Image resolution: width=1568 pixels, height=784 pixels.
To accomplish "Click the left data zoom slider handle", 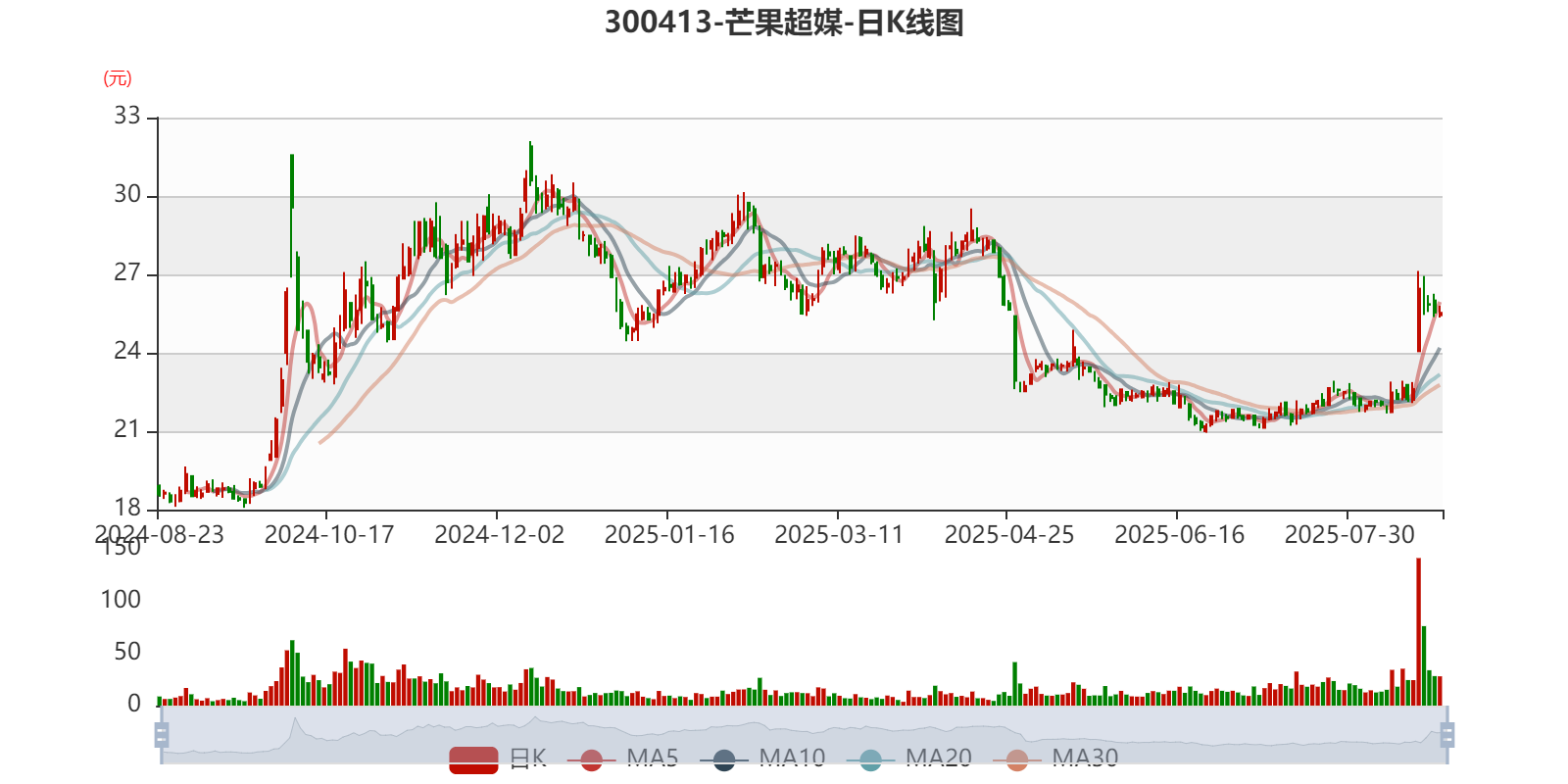I will click(162, 734).
